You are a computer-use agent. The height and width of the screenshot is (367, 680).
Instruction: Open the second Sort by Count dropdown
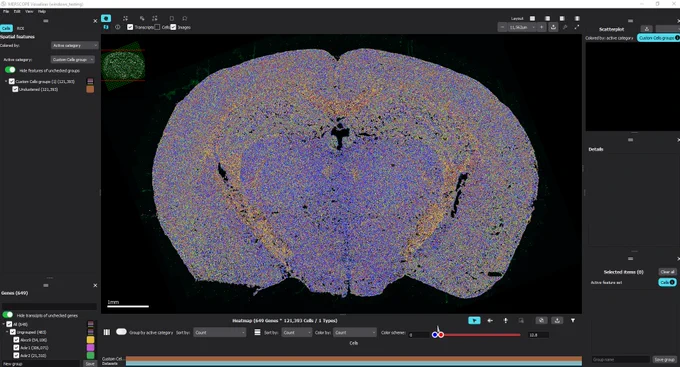pyautogui.click(x=297, y=332)
